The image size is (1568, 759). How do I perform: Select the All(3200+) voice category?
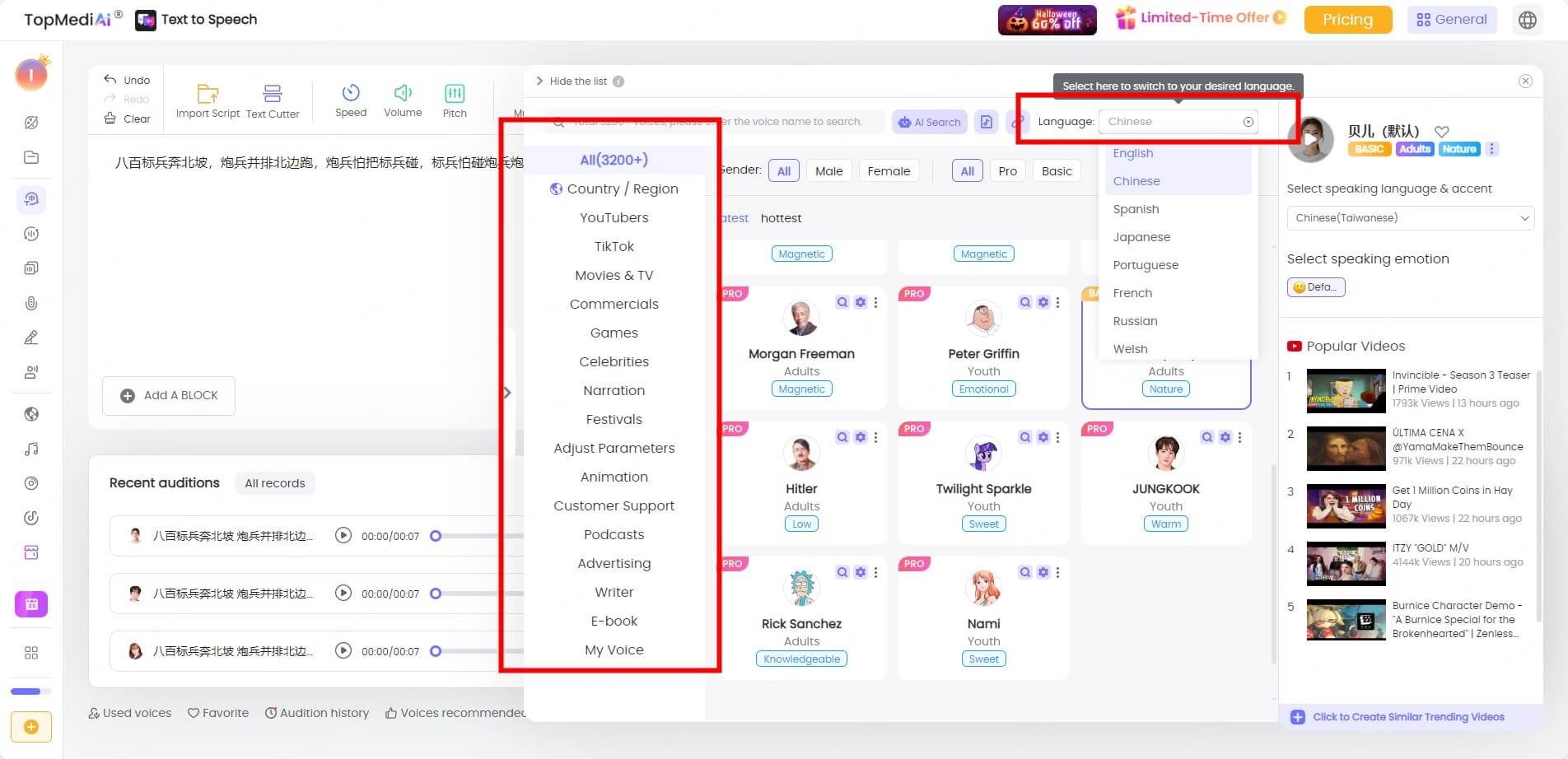point(614,160)
